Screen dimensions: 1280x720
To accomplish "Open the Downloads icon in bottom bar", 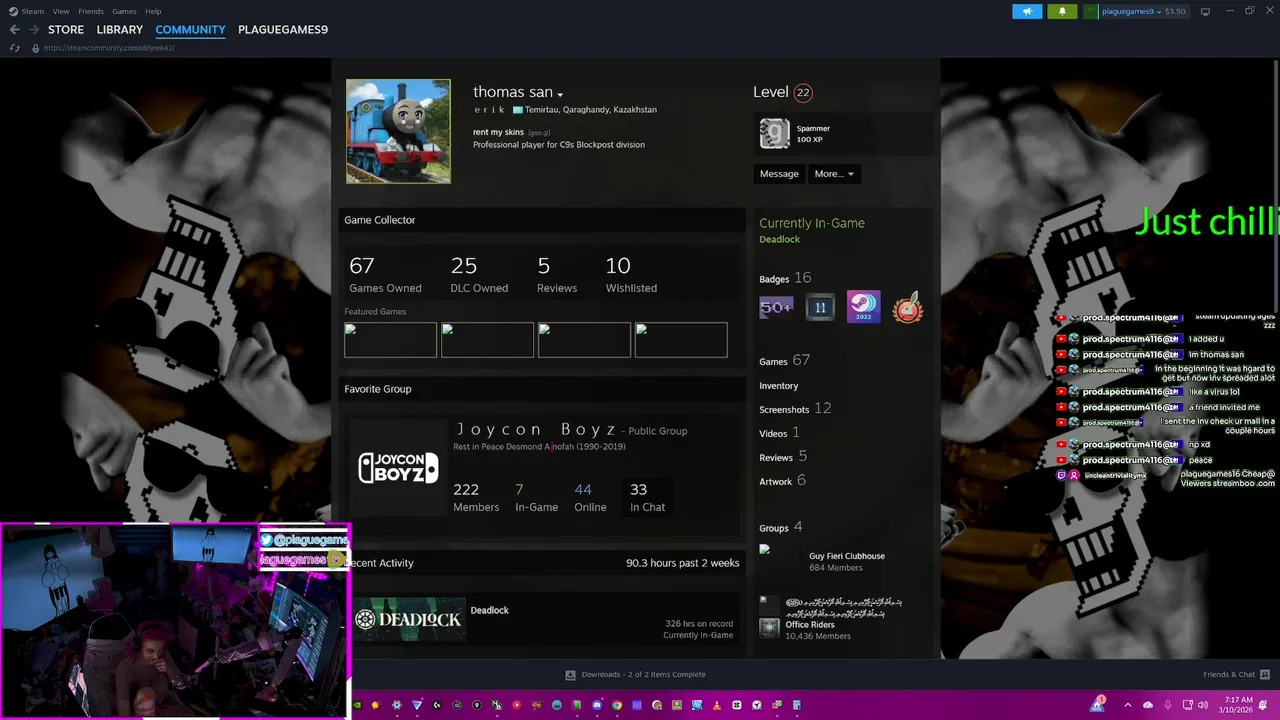I will (570, 674).
